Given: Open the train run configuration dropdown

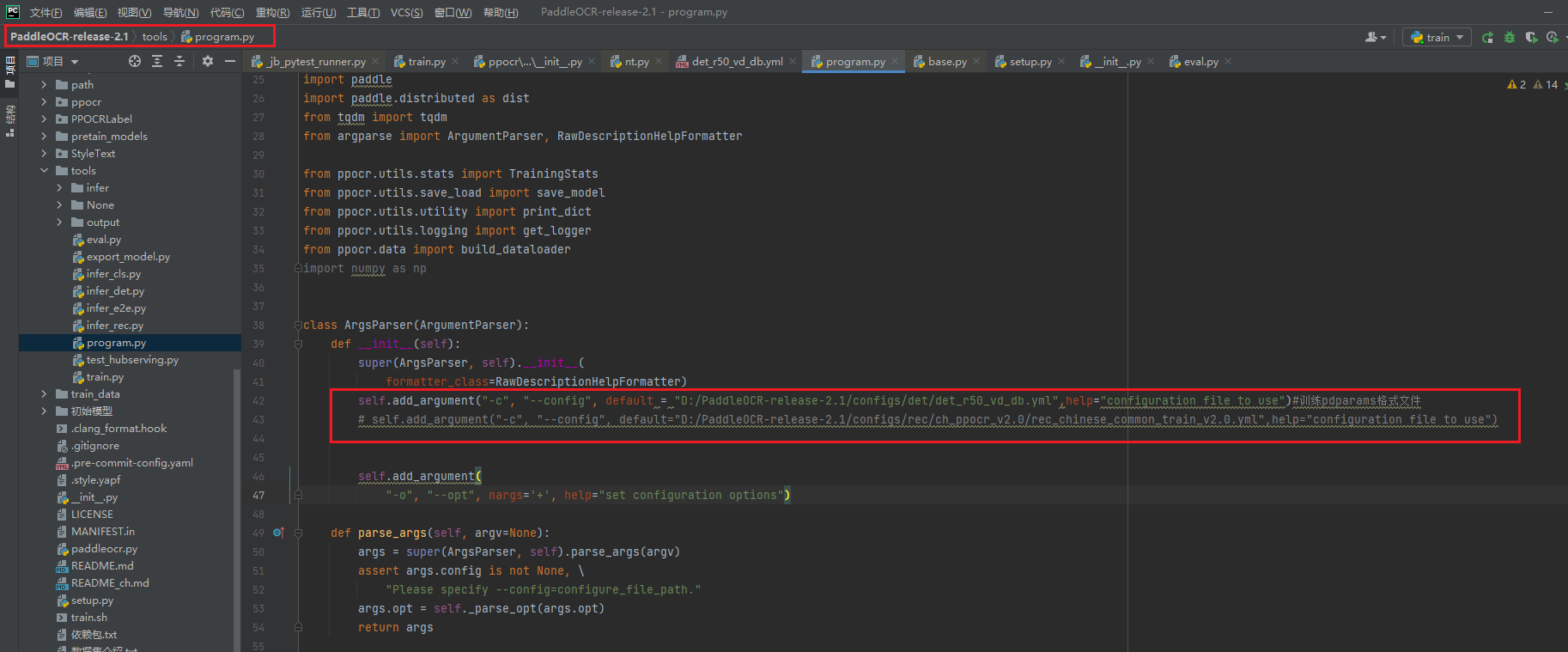Looking at the screenshot, I should [x=1437, y=37].
